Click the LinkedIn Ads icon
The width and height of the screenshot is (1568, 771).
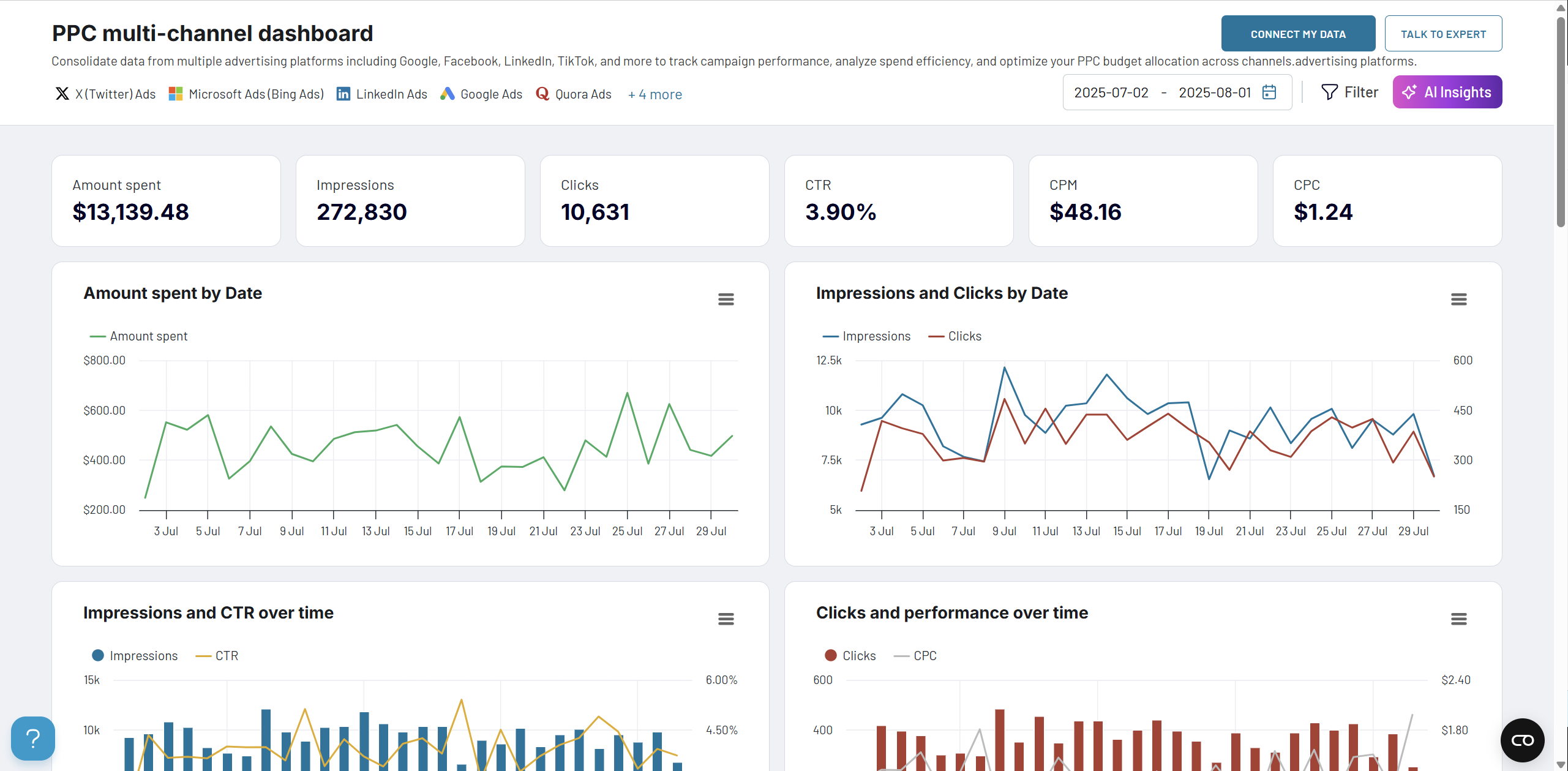(343, 94)
